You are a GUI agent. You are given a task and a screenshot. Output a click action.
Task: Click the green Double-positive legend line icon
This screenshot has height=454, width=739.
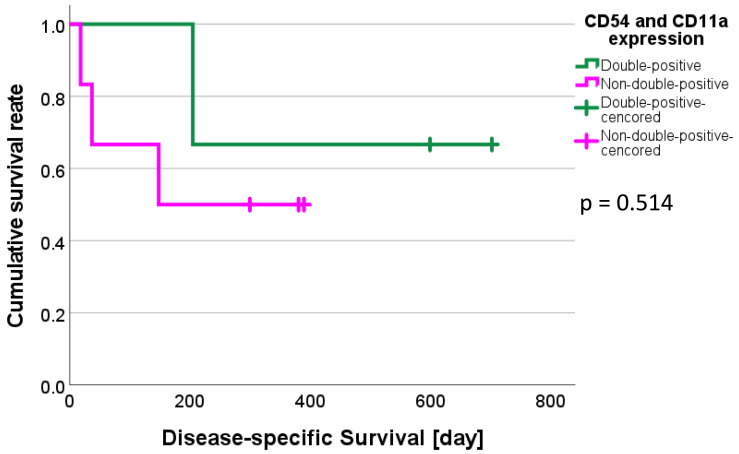(586, 65)
